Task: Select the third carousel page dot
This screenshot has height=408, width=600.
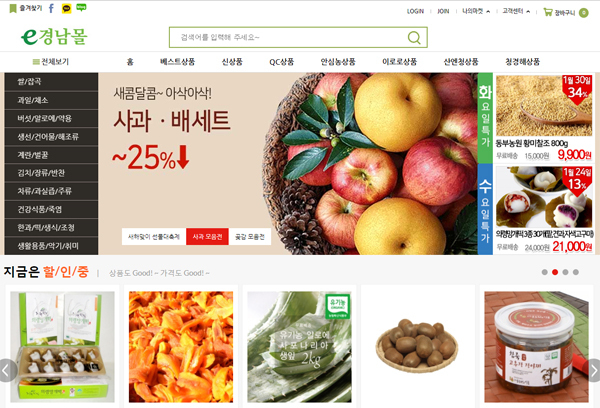Action: (565, 272)
